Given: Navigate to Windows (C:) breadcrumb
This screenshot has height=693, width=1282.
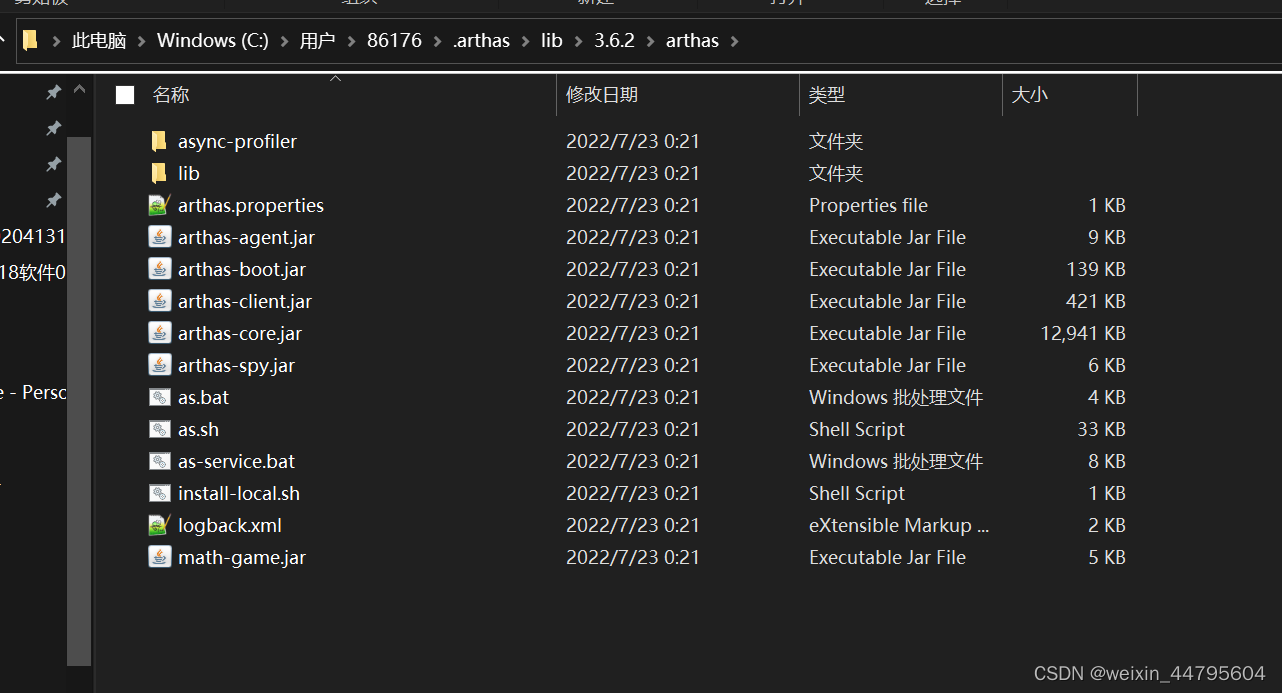Looking at the screenshot, I should [213, 41].
